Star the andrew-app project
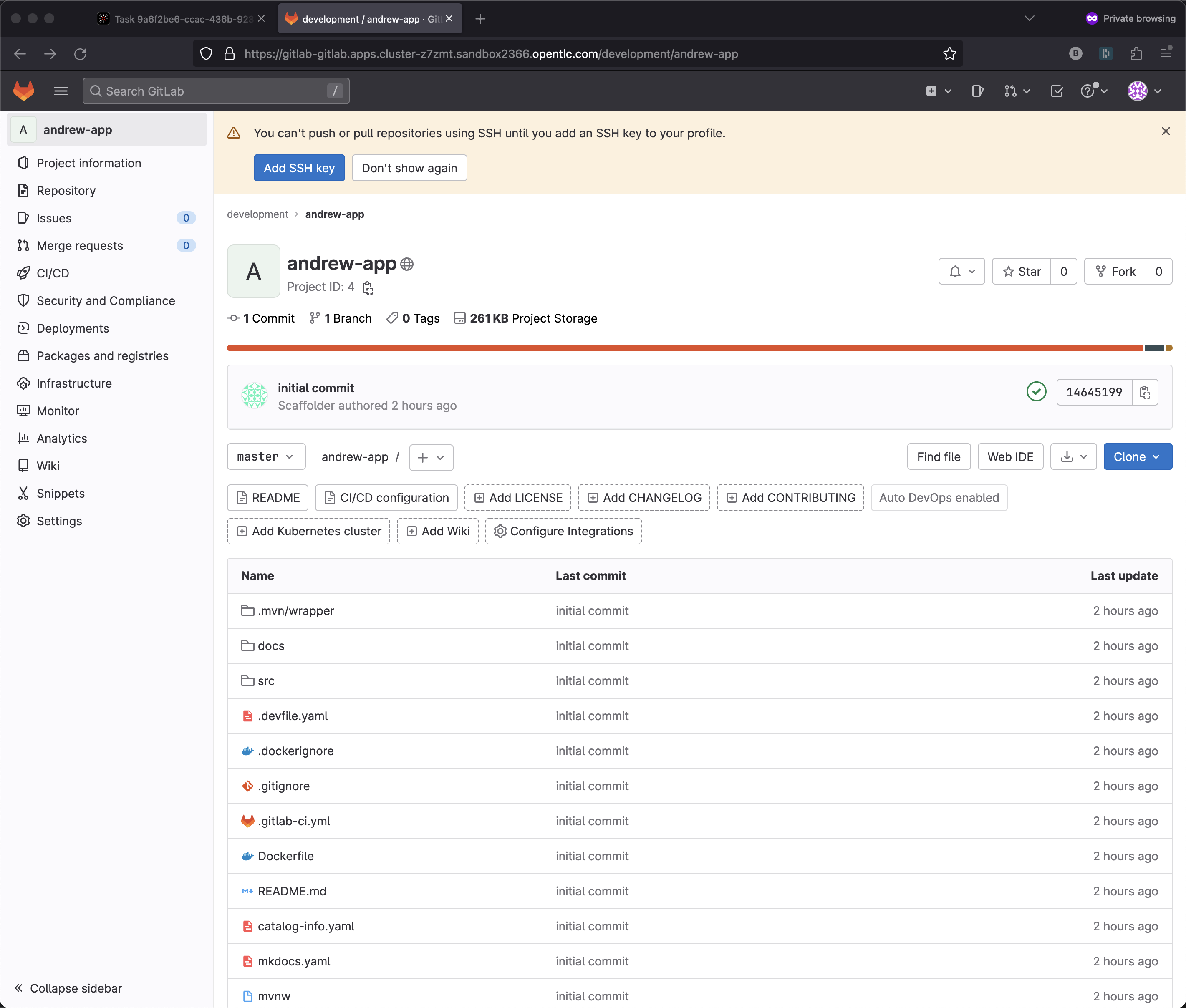Screen dimensions: 1186x1008 pos(1022,272)
